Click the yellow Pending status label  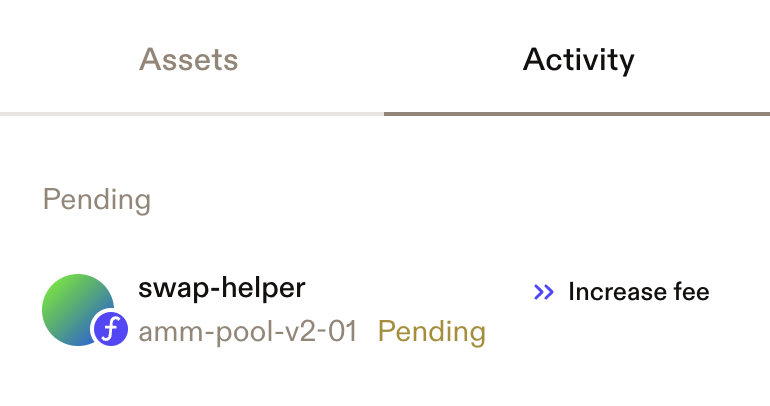432,332
